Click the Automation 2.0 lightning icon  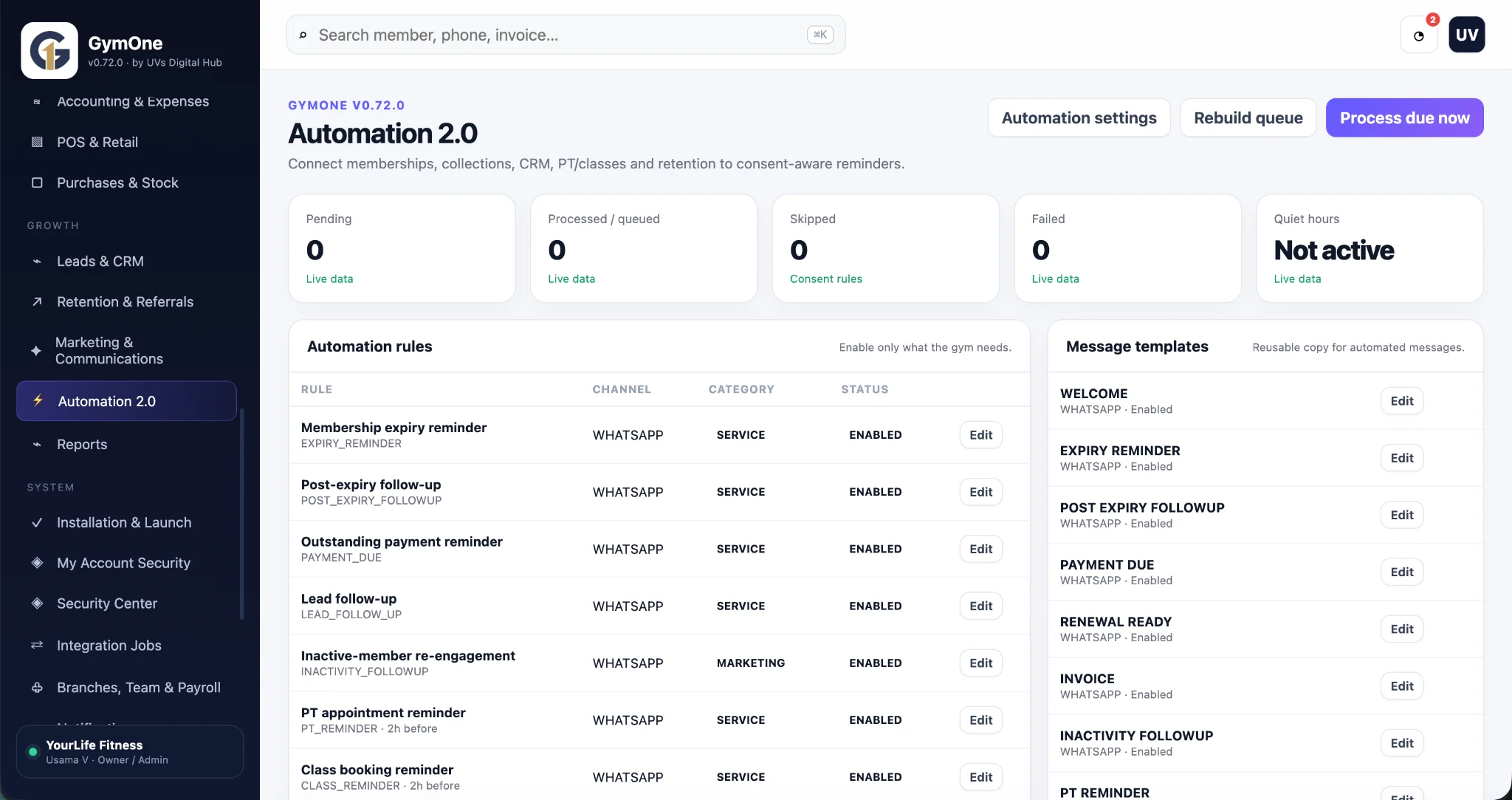(x=38, y=400)
